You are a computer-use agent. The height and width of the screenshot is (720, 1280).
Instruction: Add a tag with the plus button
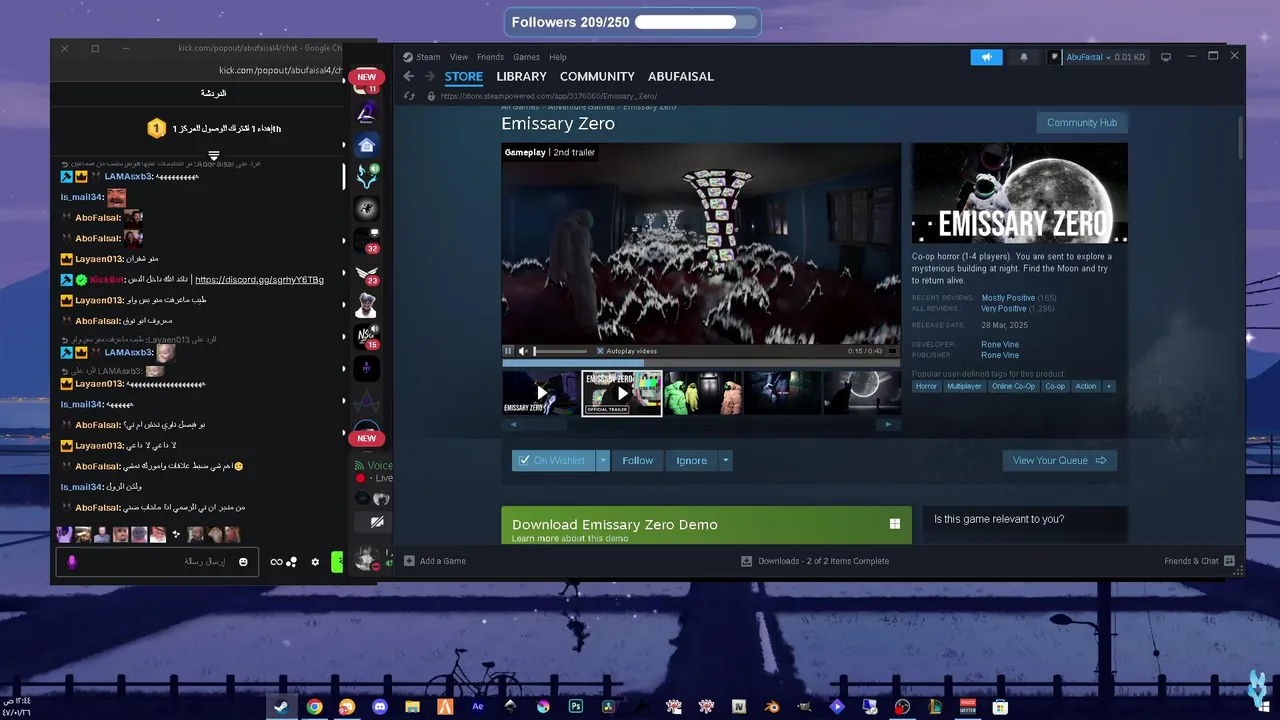(1108, 386)
